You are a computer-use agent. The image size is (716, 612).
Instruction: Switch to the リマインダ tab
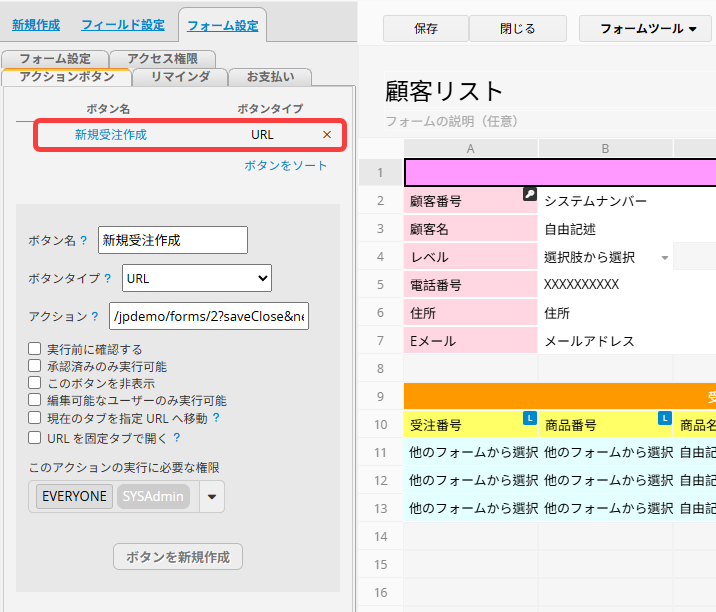click(x=180, y=76)
